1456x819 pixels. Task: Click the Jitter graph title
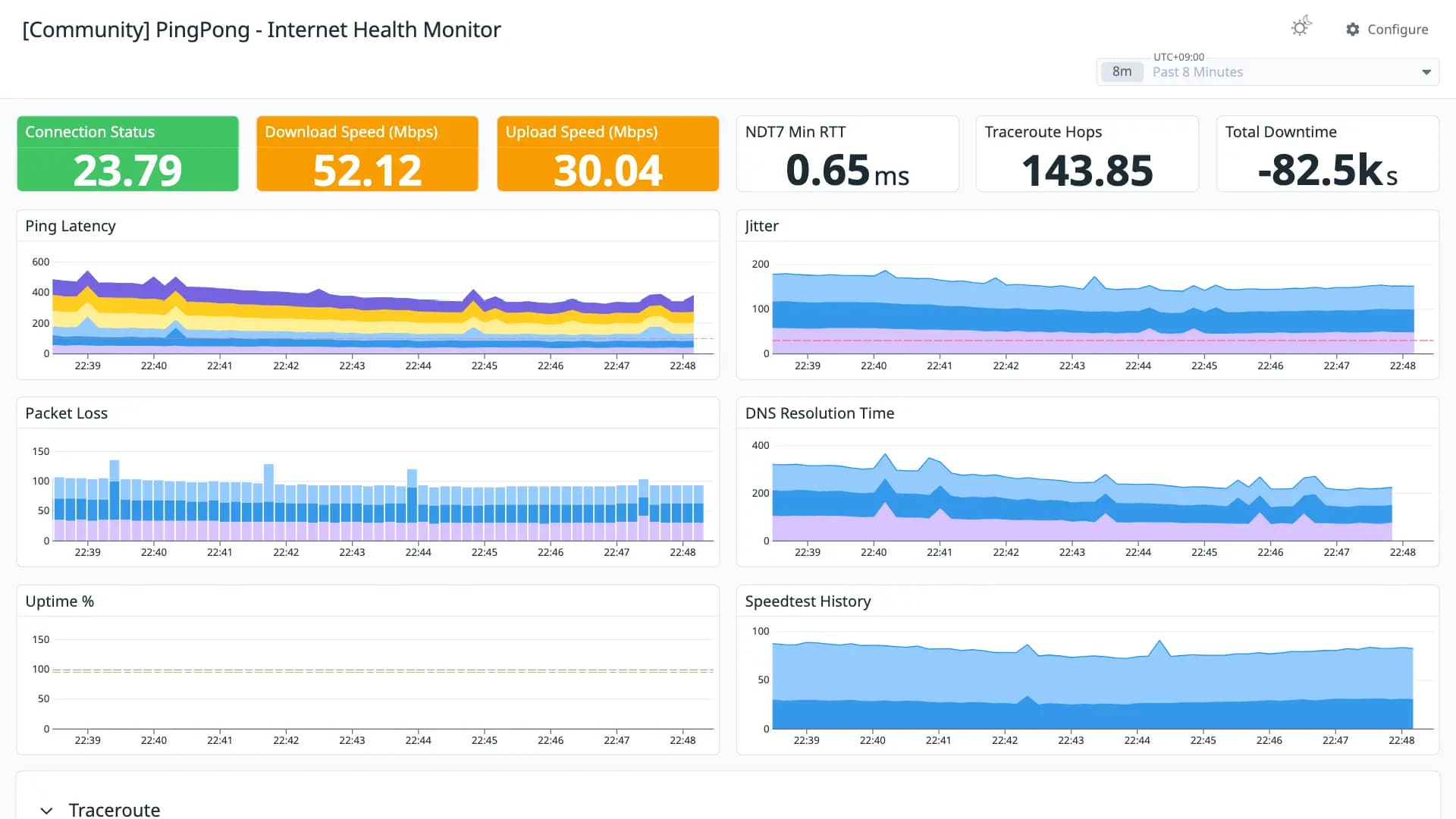pyautogui.click(x=761, y=226)
